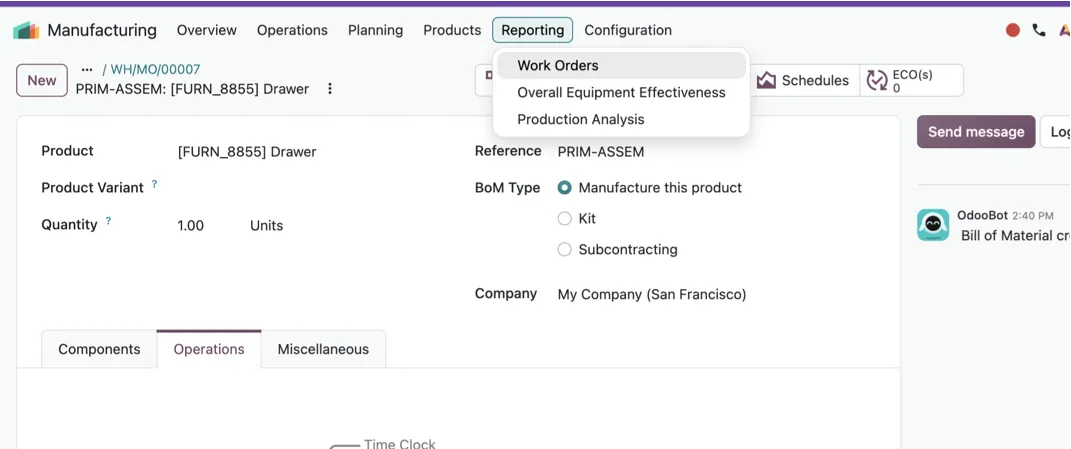Open the vertical dots actions menu
The height and width of the screenshot is (449, 1071).
[330, 89]
